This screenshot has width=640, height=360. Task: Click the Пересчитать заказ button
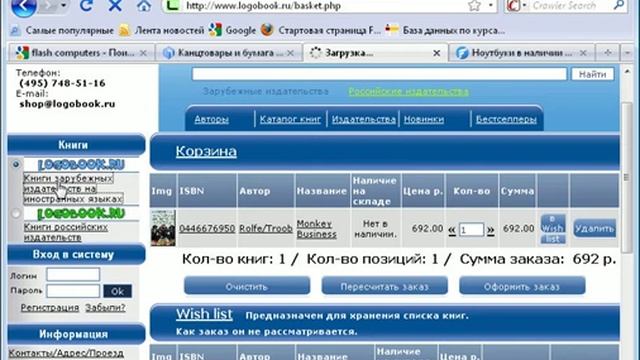(384, 286)
